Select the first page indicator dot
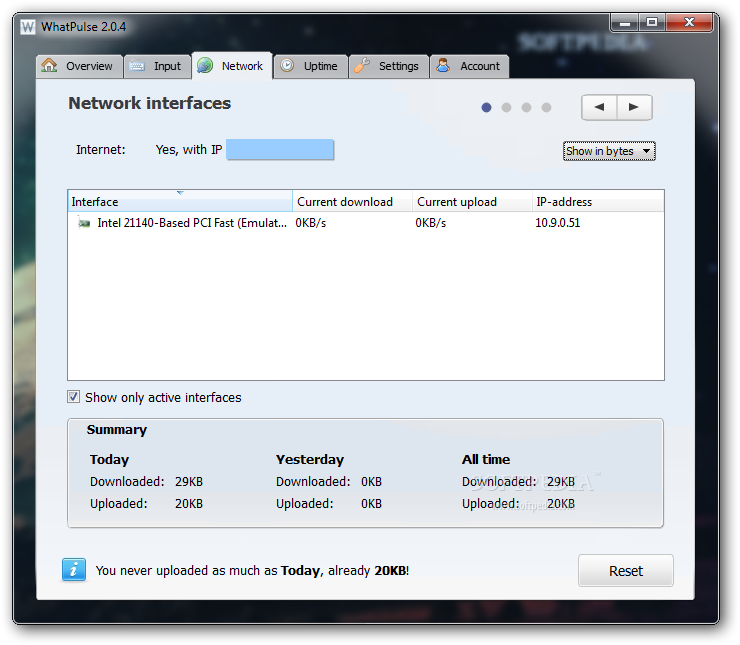 pyautogui.click(x=487, y=108)
